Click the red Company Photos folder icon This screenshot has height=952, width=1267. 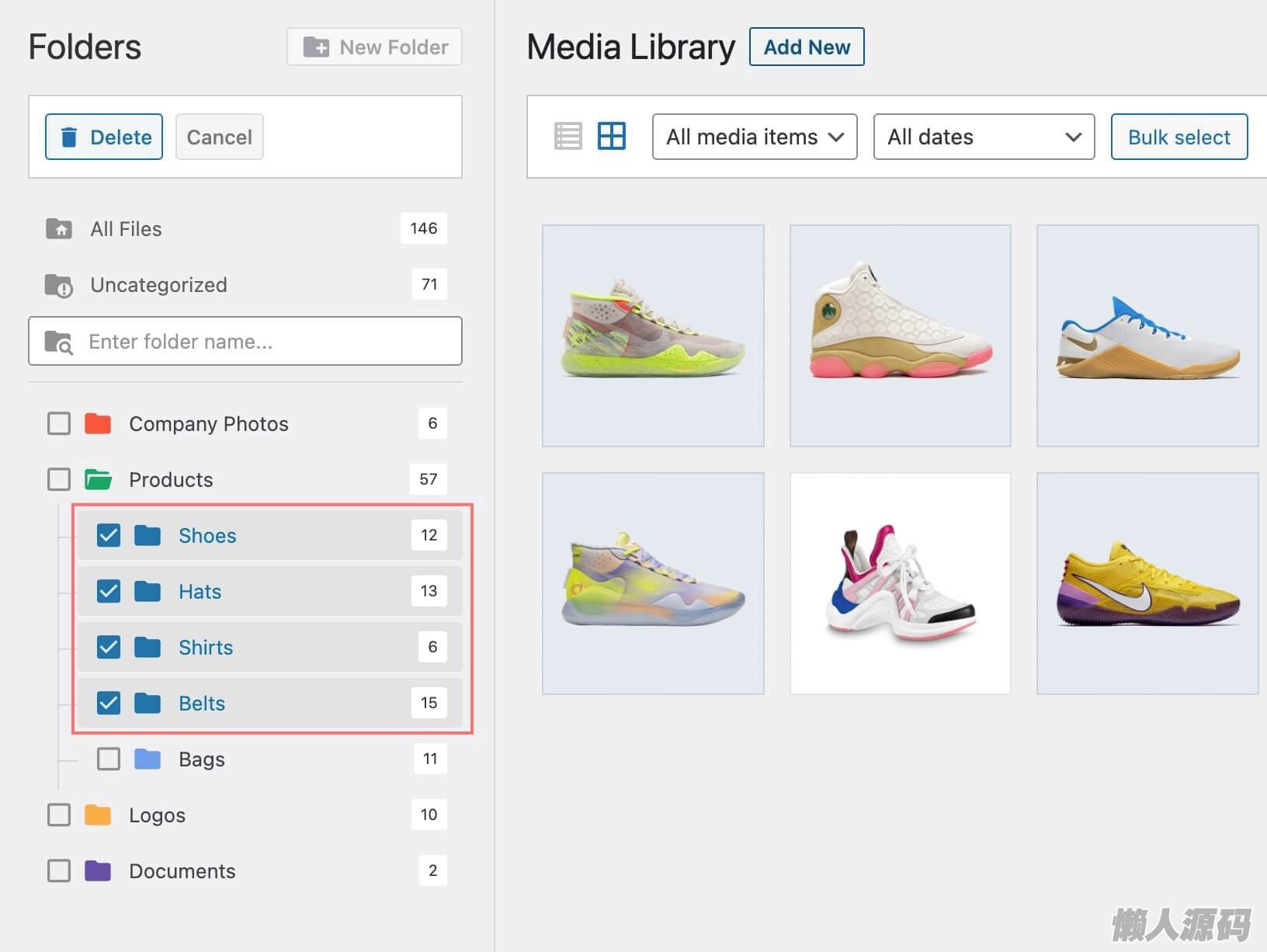coord(98,424)
